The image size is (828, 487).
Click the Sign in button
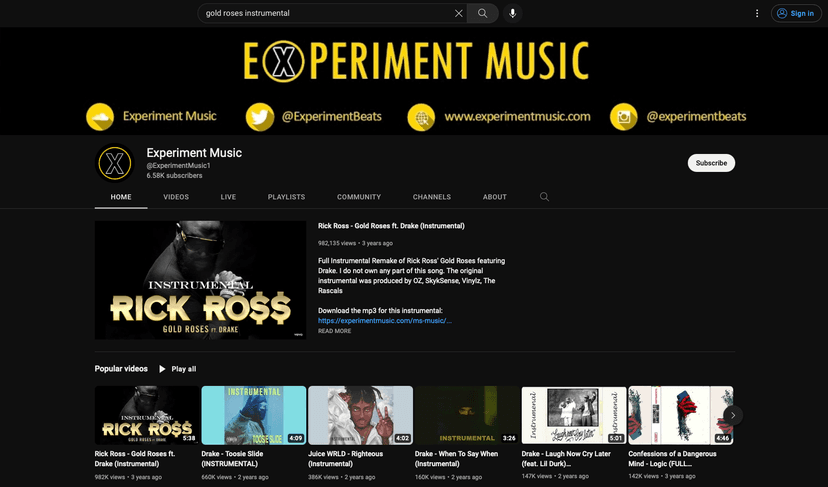click(x=795, y=13)
